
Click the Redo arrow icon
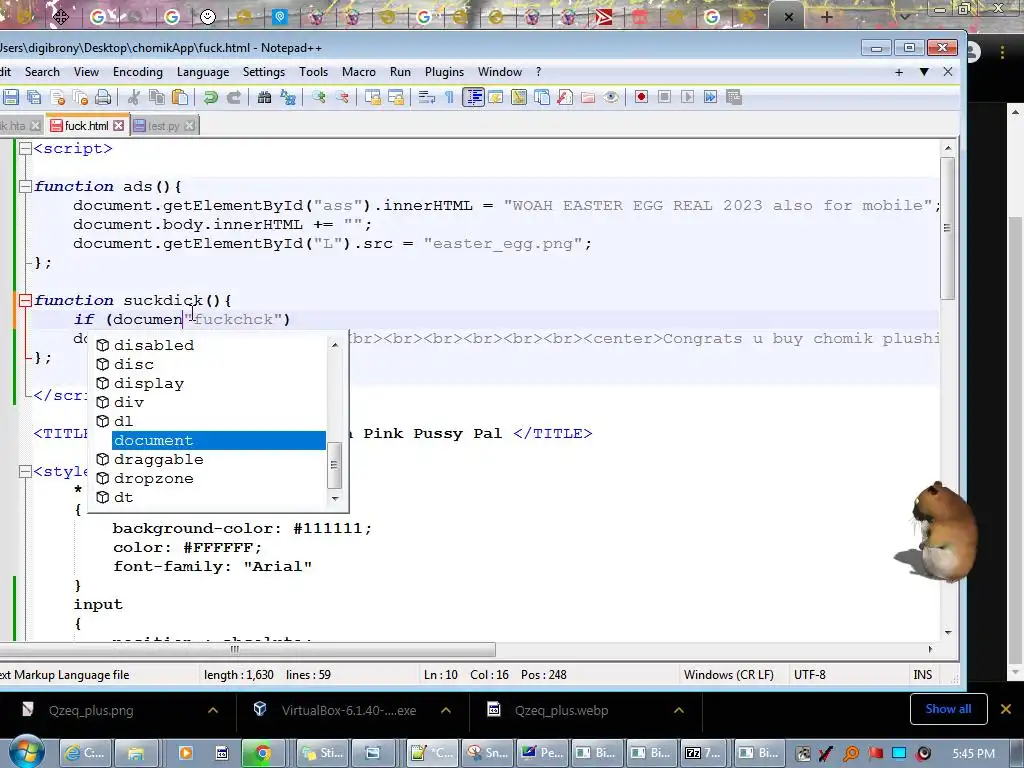click(233, 97)
